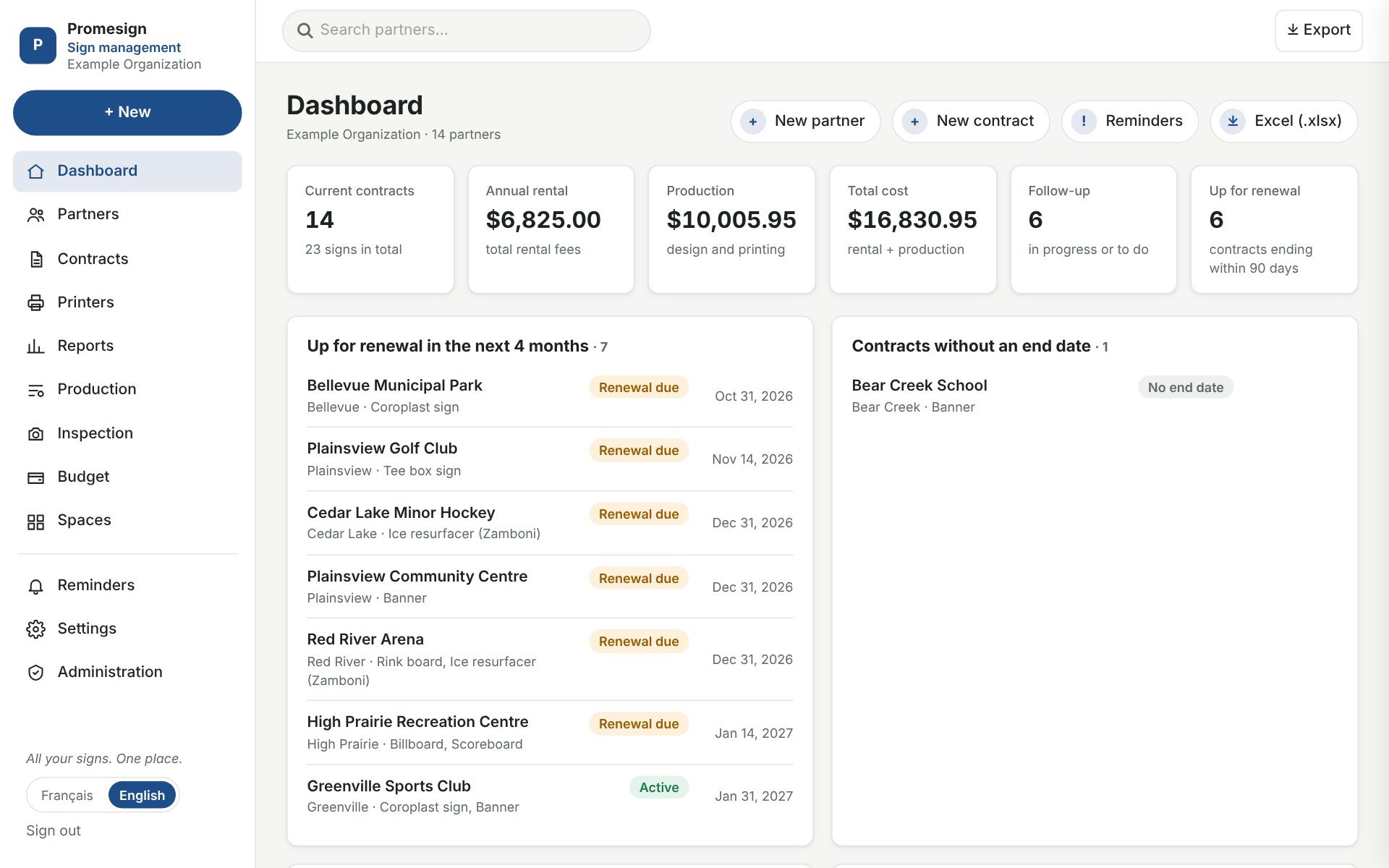Open Plainsview Golf Club contract
Image resolution: width=1389 pixels, height=868 pixels.
(550, 459)
